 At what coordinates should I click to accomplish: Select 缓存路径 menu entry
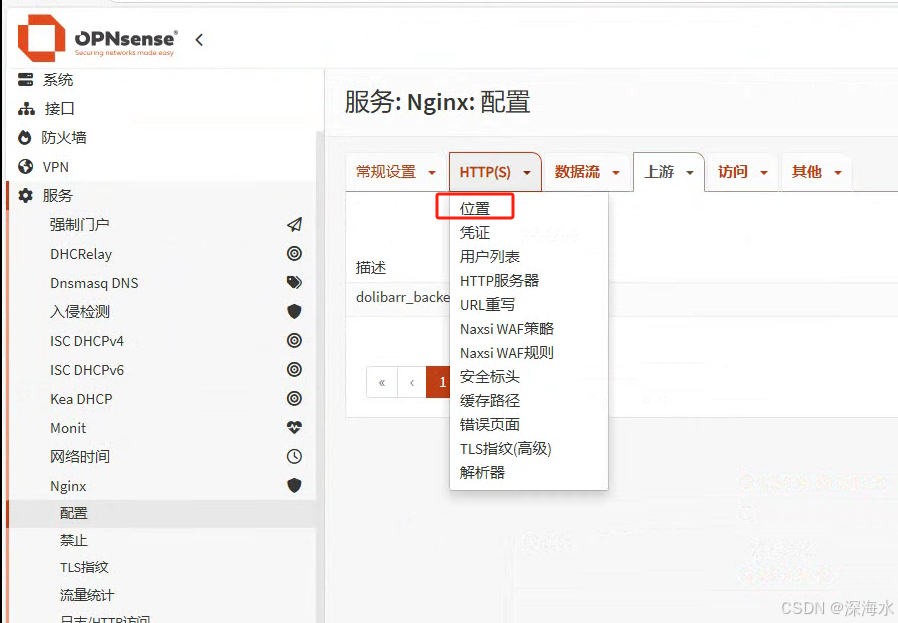(490, 401)
